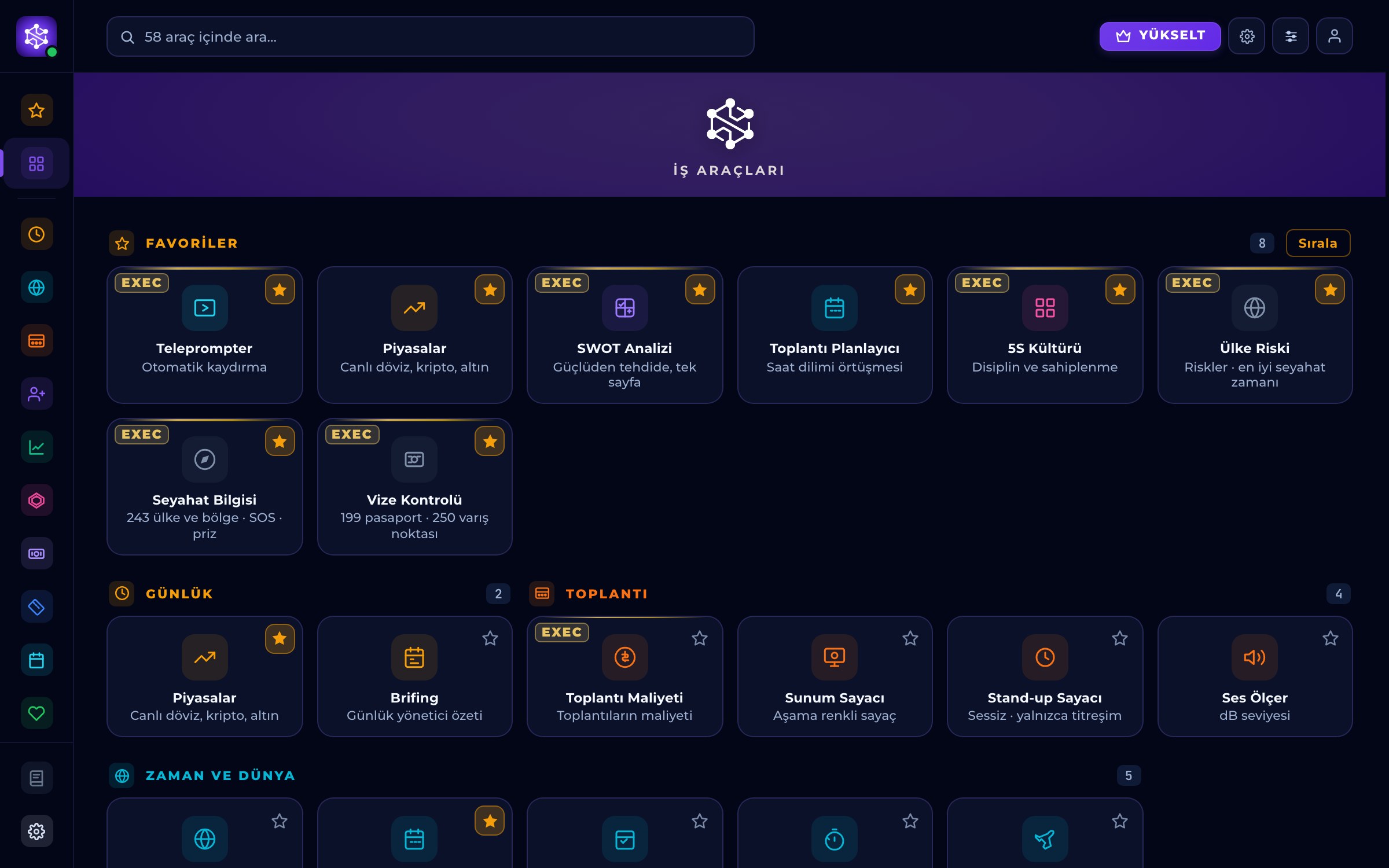Click the Sırala sort button
The width and height of the screenshot is (1389, 868).
1318,243
